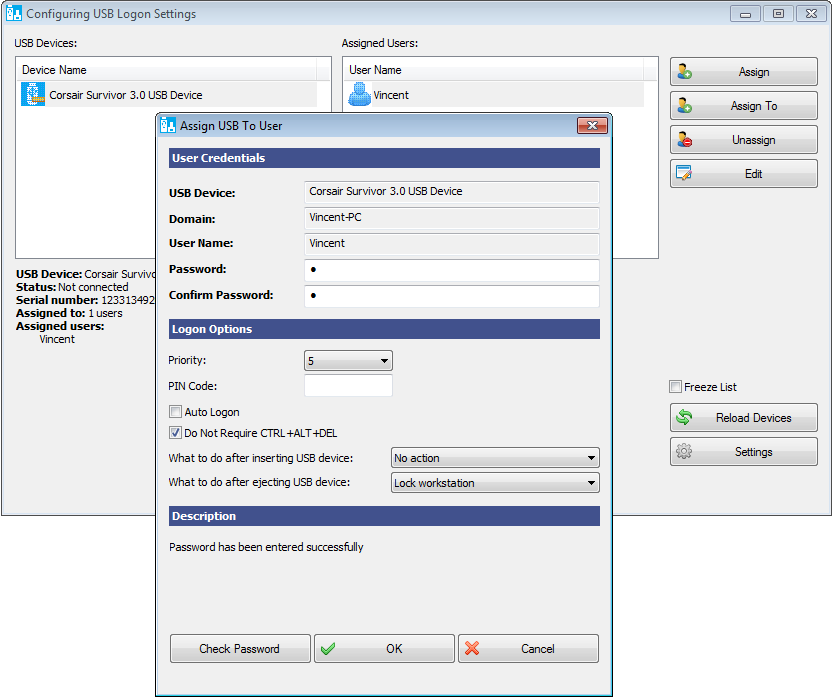
Task: Select the Vincent user icon
Action: click(359, 95)
